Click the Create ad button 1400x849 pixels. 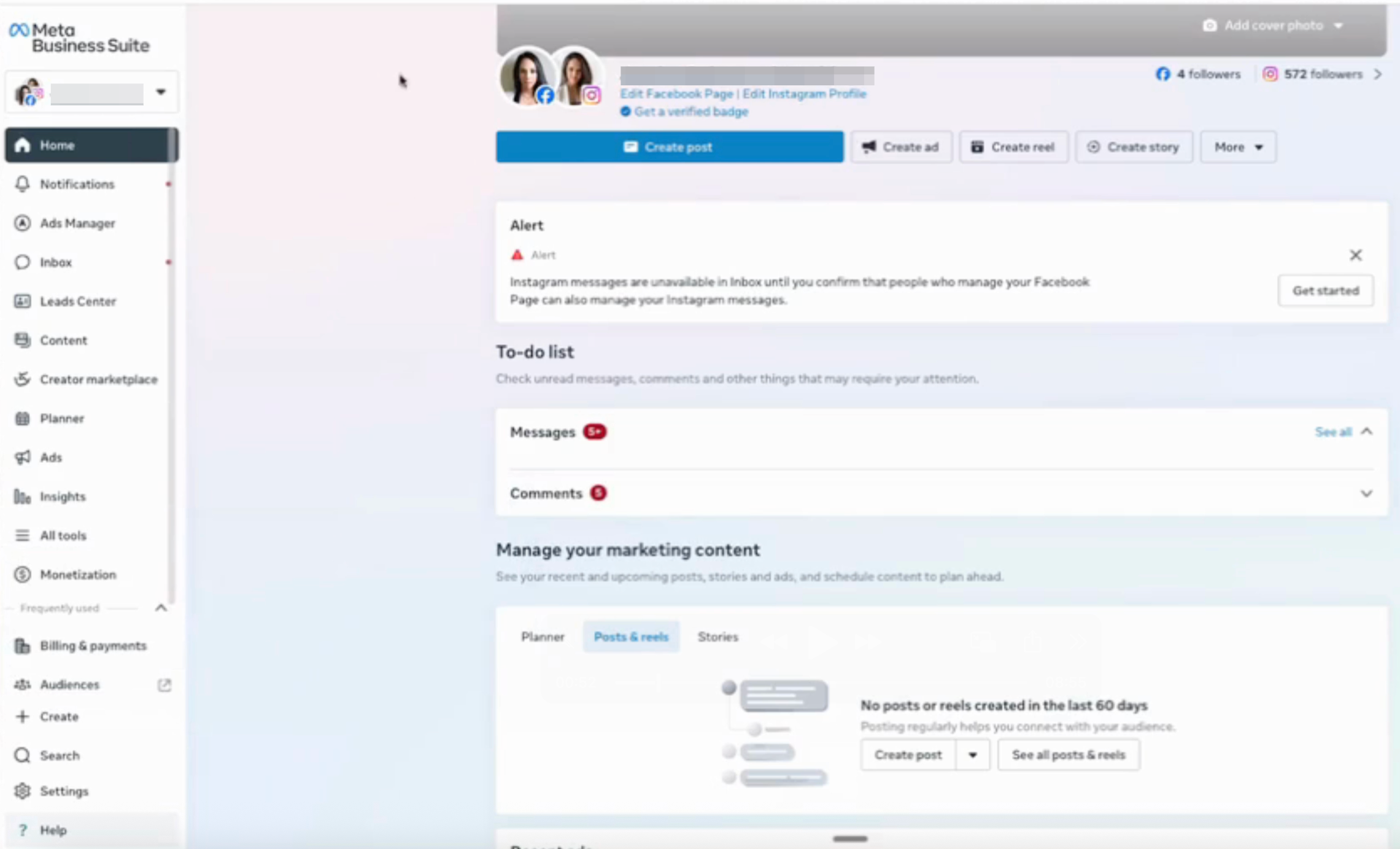click(901, 147)
